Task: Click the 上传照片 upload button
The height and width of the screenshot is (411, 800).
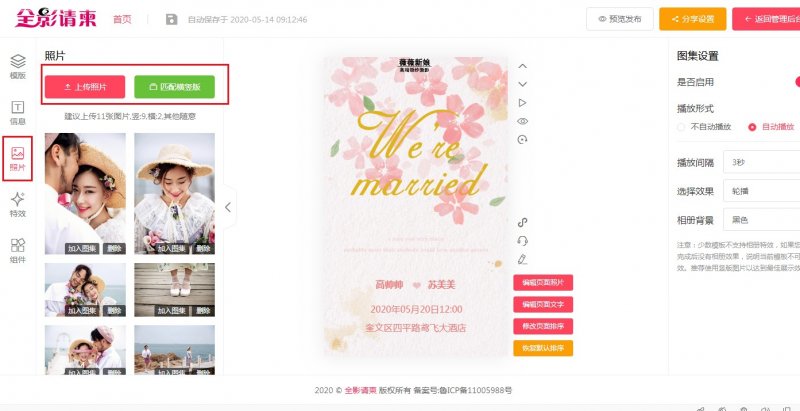Action: tap(85, 87)
